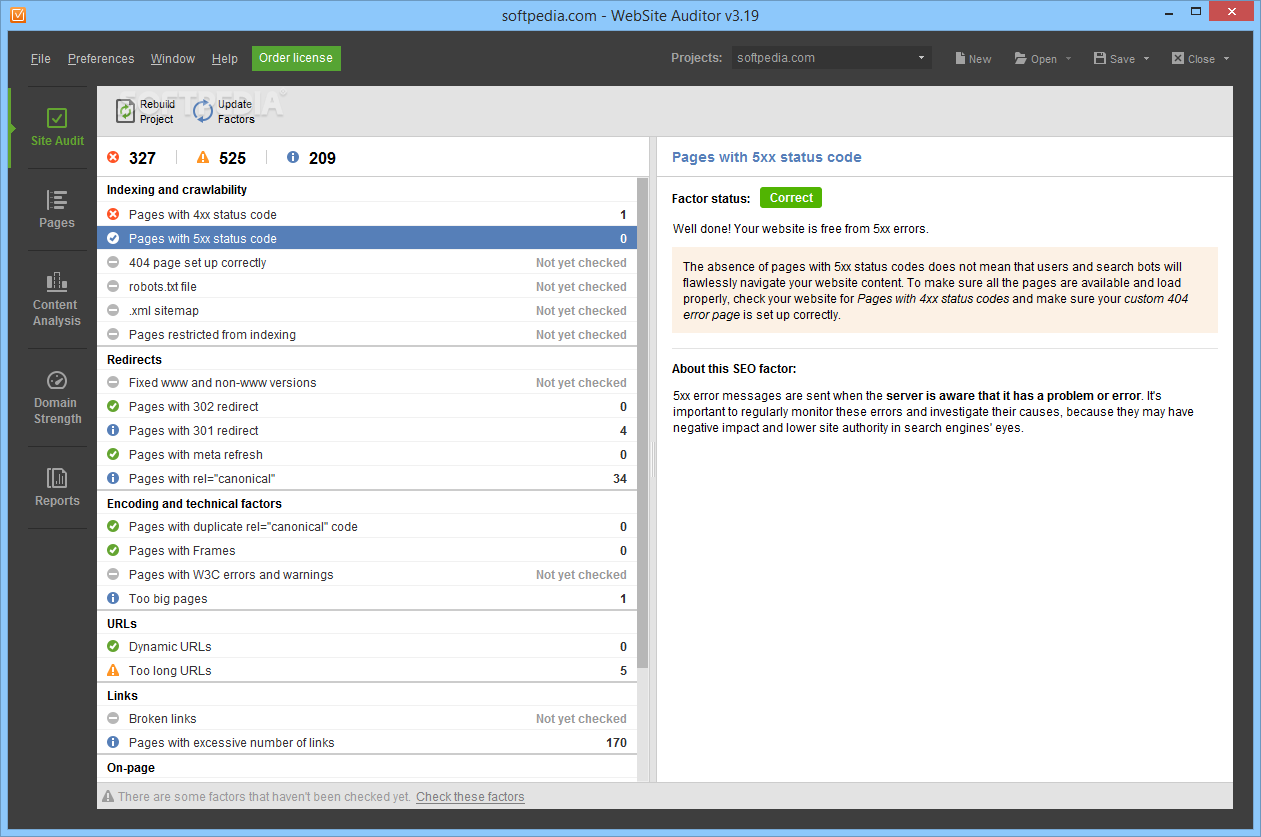1261x837 pixels.
Task: Open the File menu
Action: point(41,59)
